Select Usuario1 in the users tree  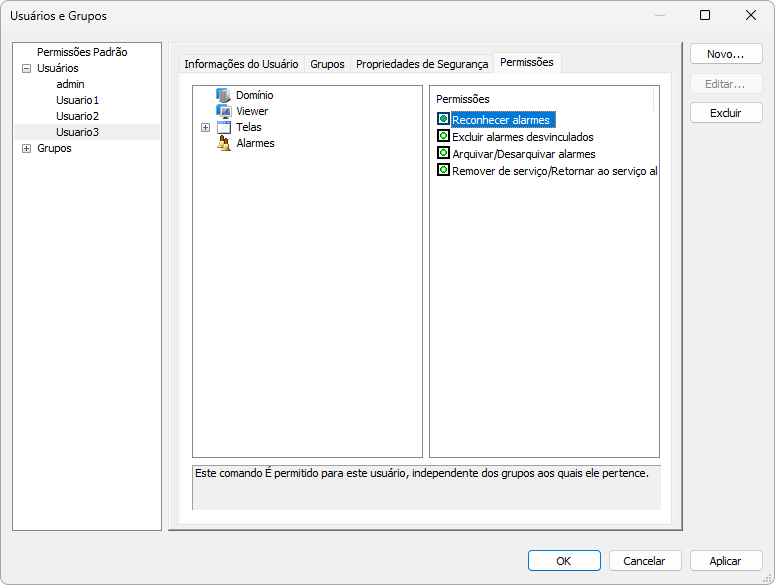(77, 100)
